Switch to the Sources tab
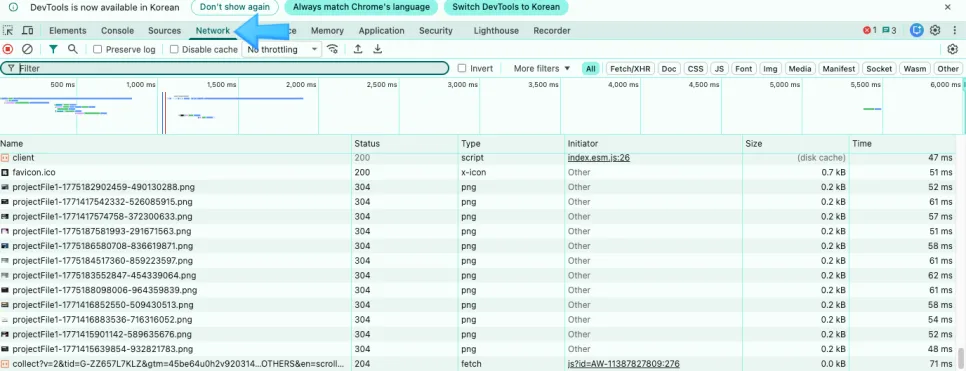The width and height of the screenshot is (966, 371). [164, 30]
